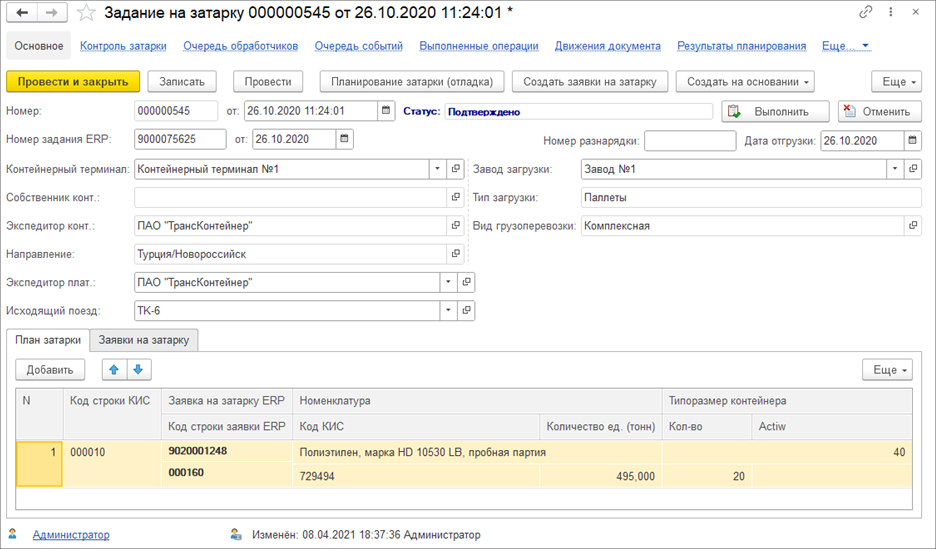Click Добавить to add a row
Screen dimensions: 936x549
(x=50, y=370)
